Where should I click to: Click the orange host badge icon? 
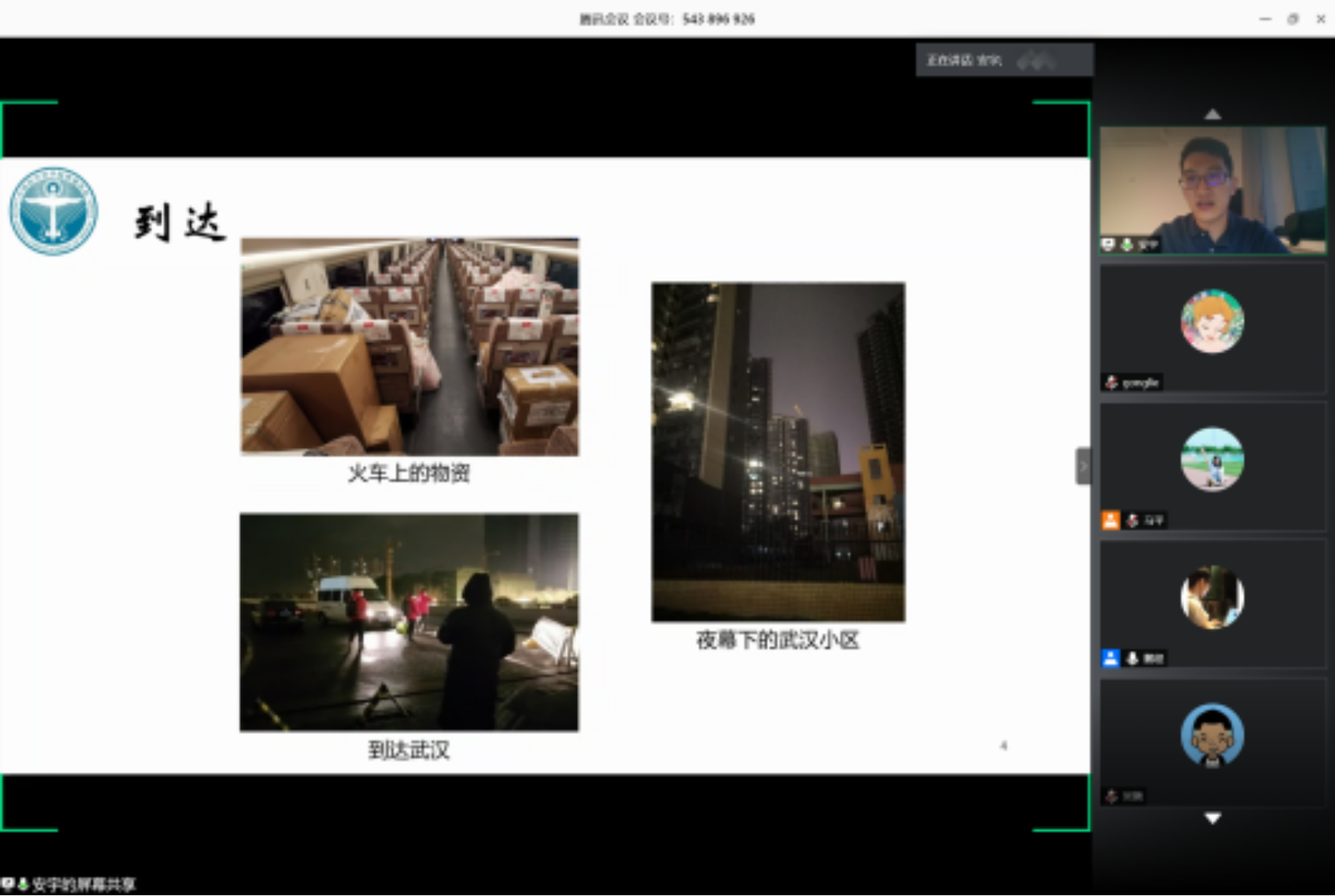(x=1111, y=520)
